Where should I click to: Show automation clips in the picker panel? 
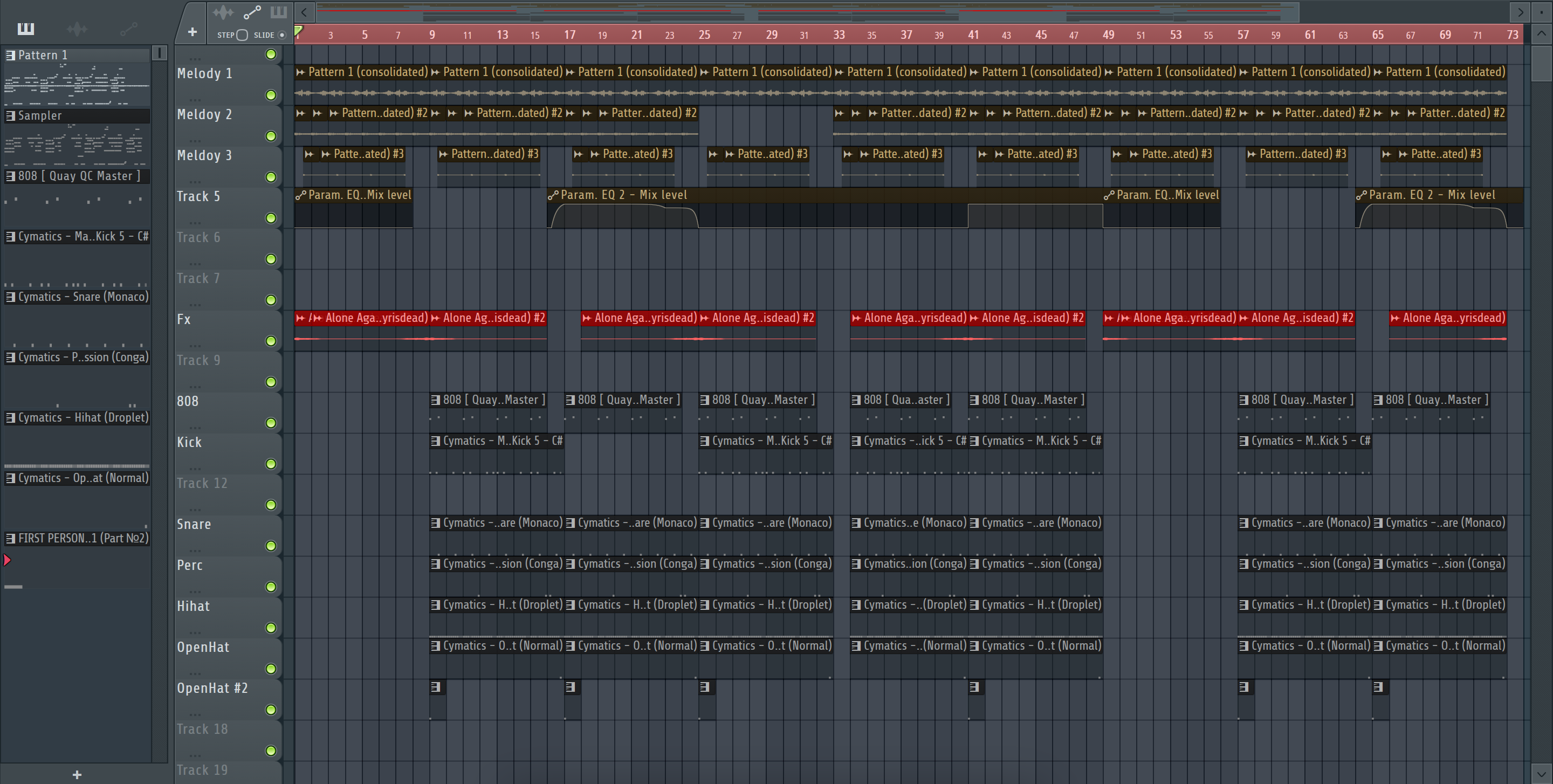point(128,29)
